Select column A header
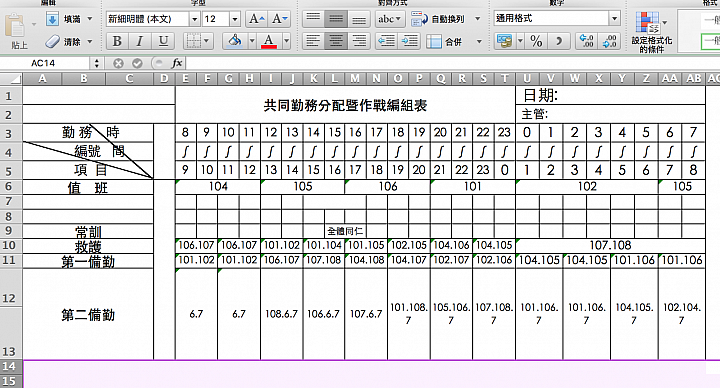Viewport: 720px width, 388px height. pos(42,79)
